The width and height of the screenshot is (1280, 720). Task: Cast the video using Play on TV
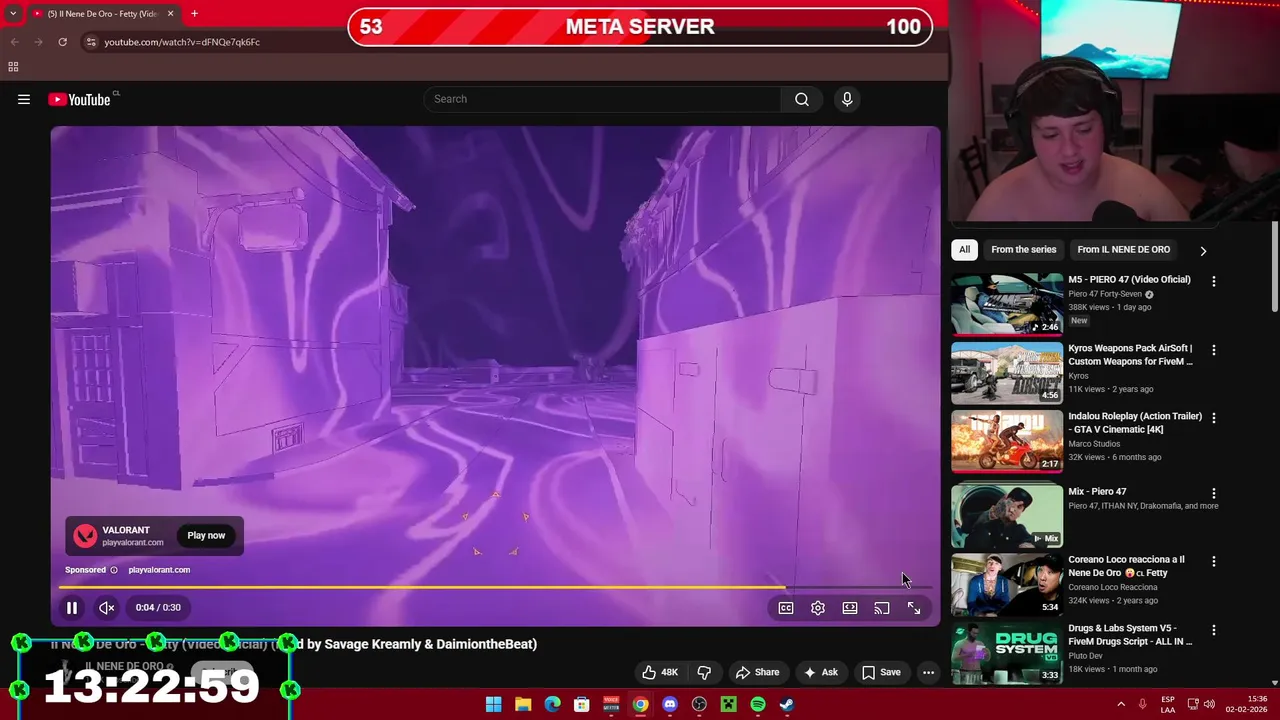coord(882,608)
